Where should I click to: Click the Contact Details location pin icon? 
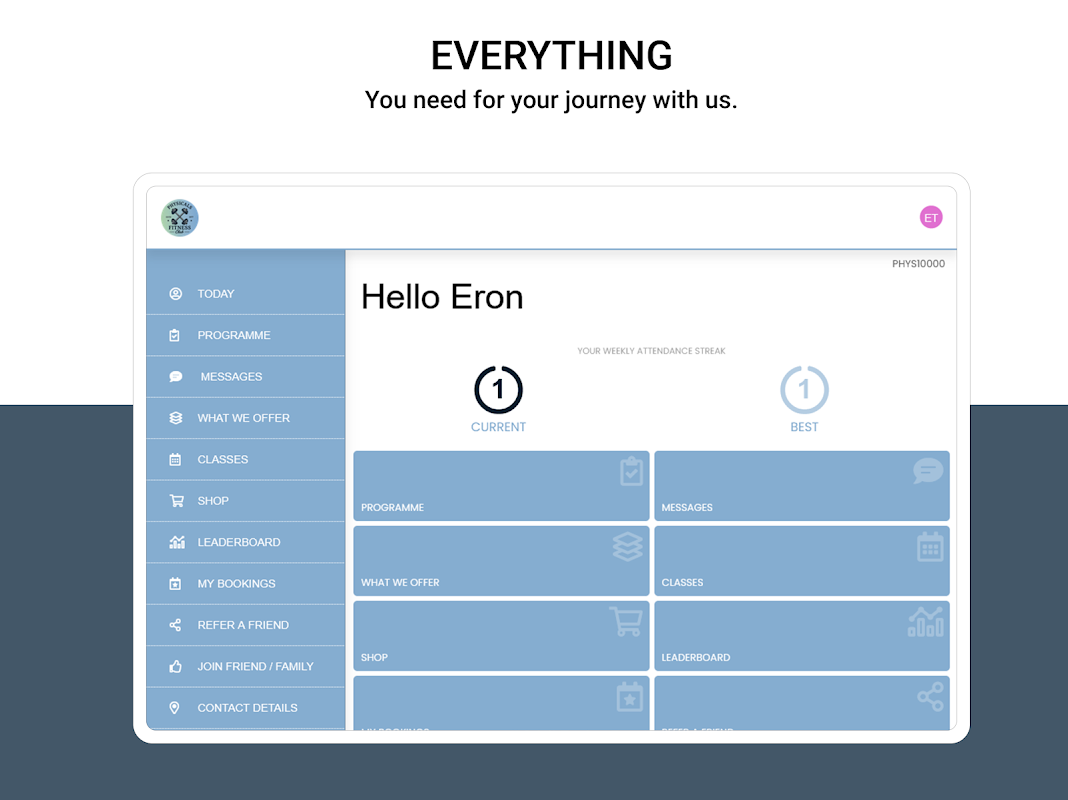pos(174,708)
